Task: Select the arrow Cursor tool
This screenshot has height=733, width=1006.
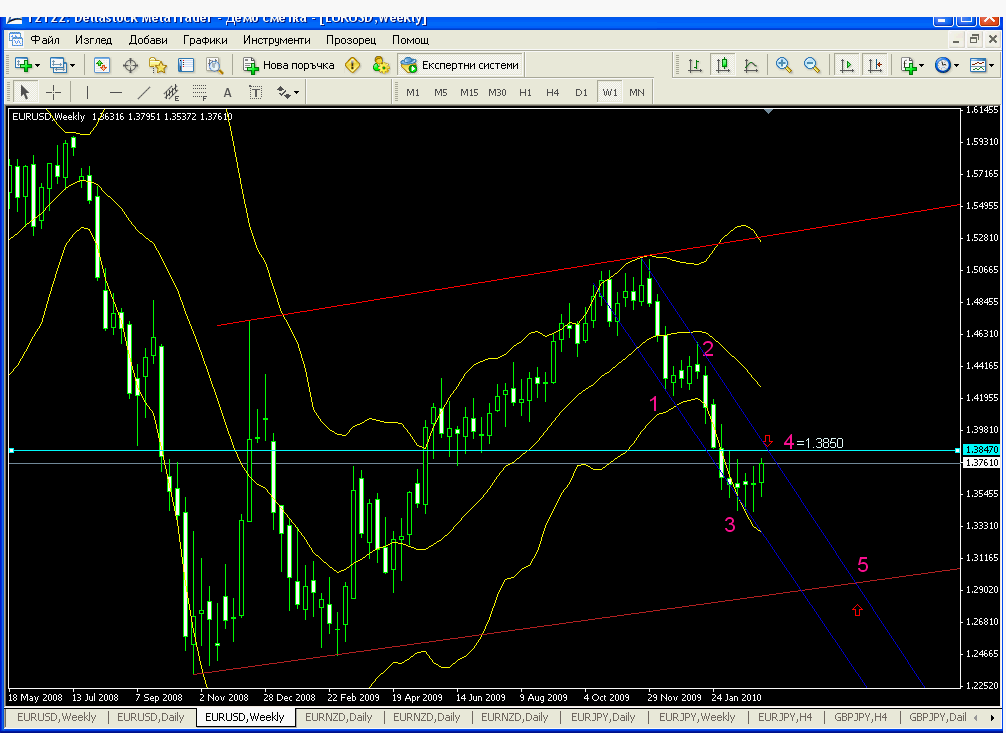Action: [25, 92]
